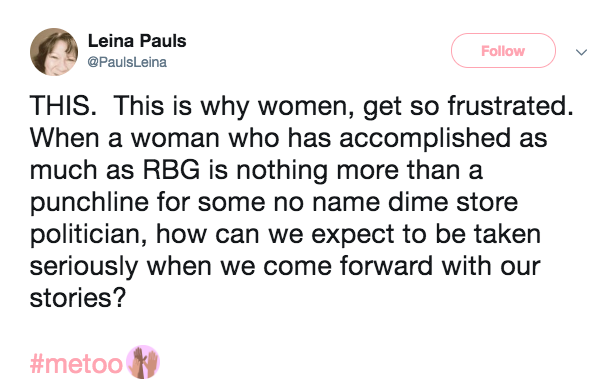613x387 pixels.
Task: Click the word seriously in the tweet
Action: [x=84, y=267]
